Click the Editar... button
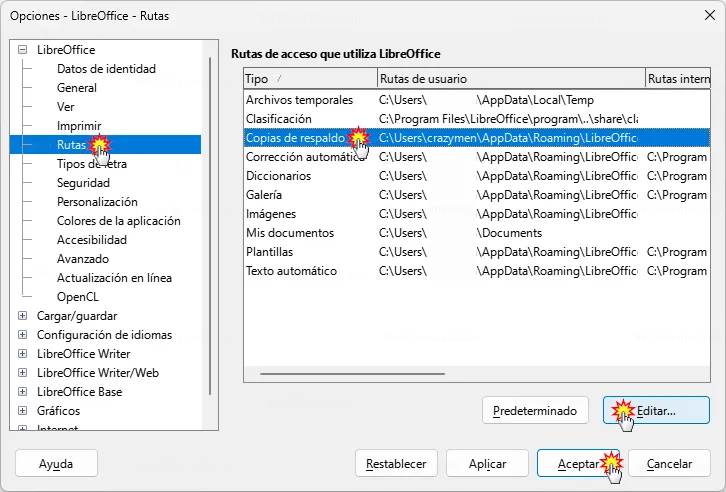This screenshot has height=492, width=726. pyautogui.click(x=656, y=411)
